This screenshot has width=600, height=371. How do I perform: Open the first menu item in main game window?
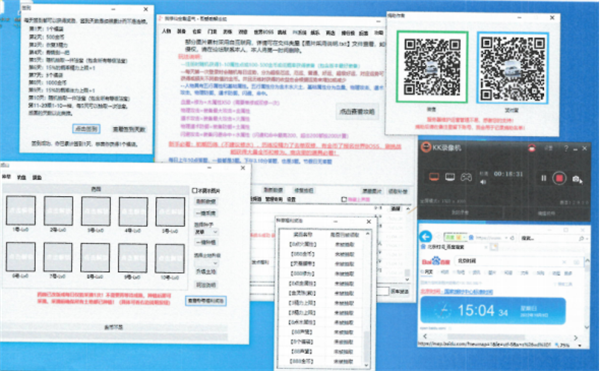pyautogui.click(x=166, y=31)
